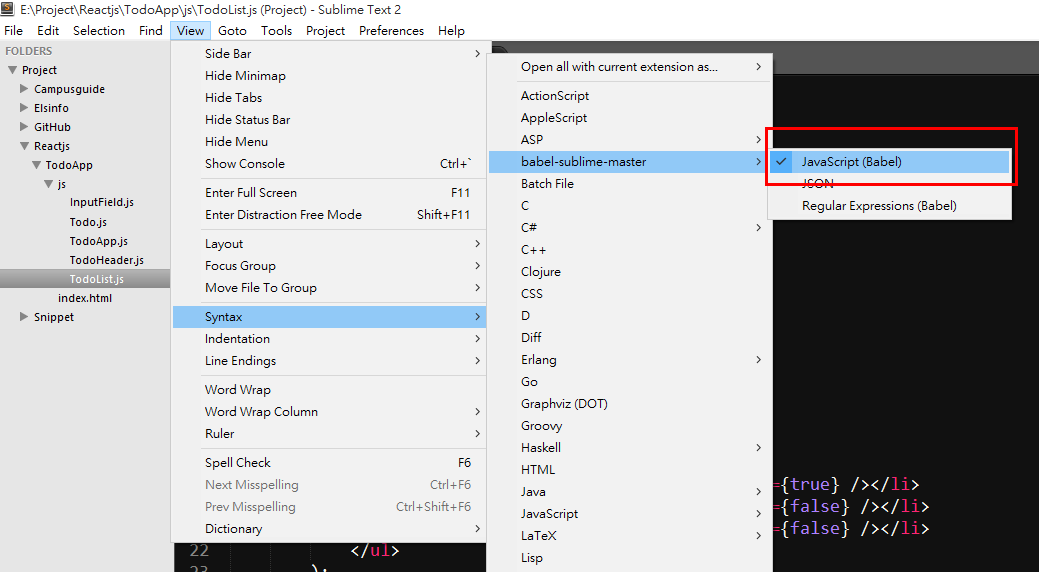This screenshot has height=572, width=1039.
Task: Expand the Snippet folder arrow
Action: click(24, 317)
